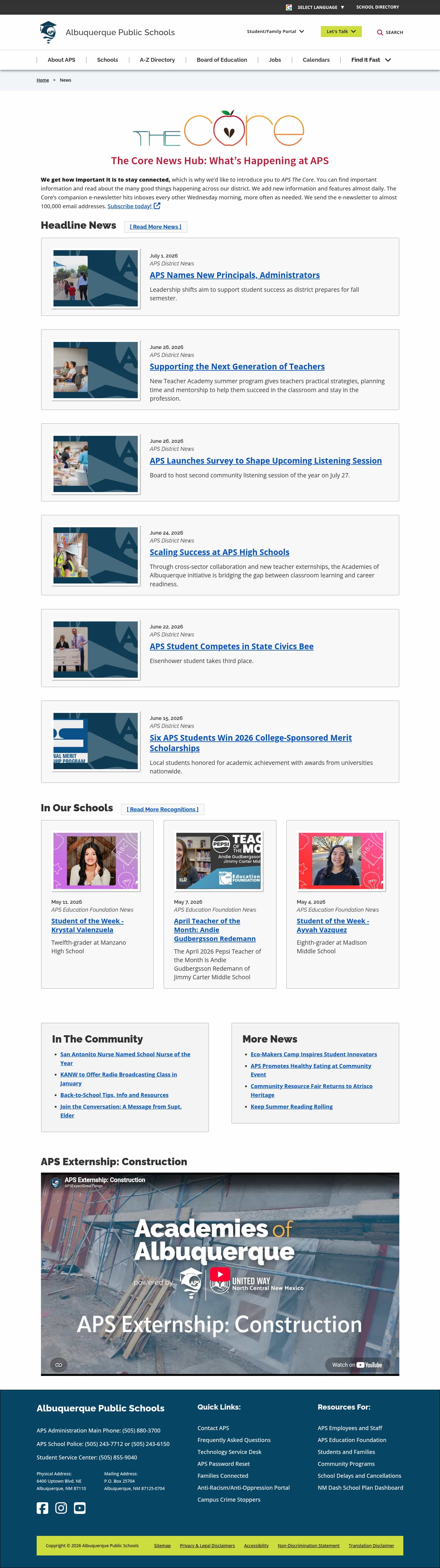Click the video copy link icon
440x1568 pixels.
[58, 1365]
